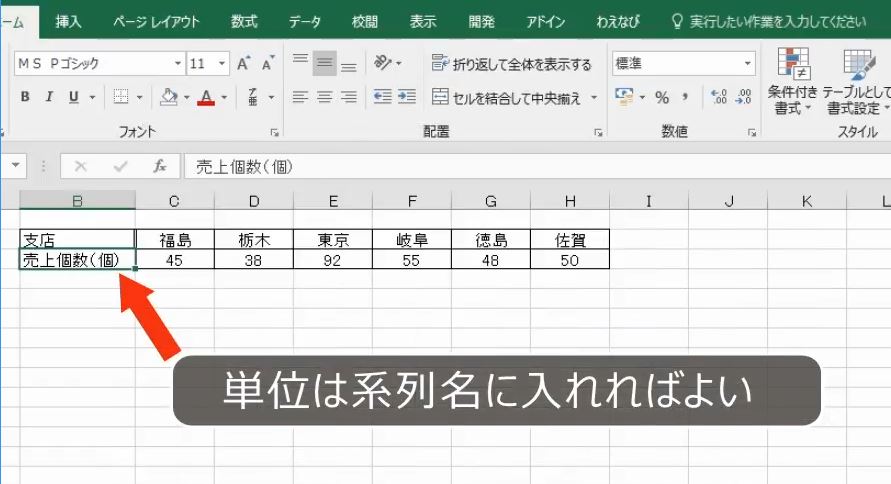
Task: Click 実行したい作業を入力してください search box
Action: 769,22
